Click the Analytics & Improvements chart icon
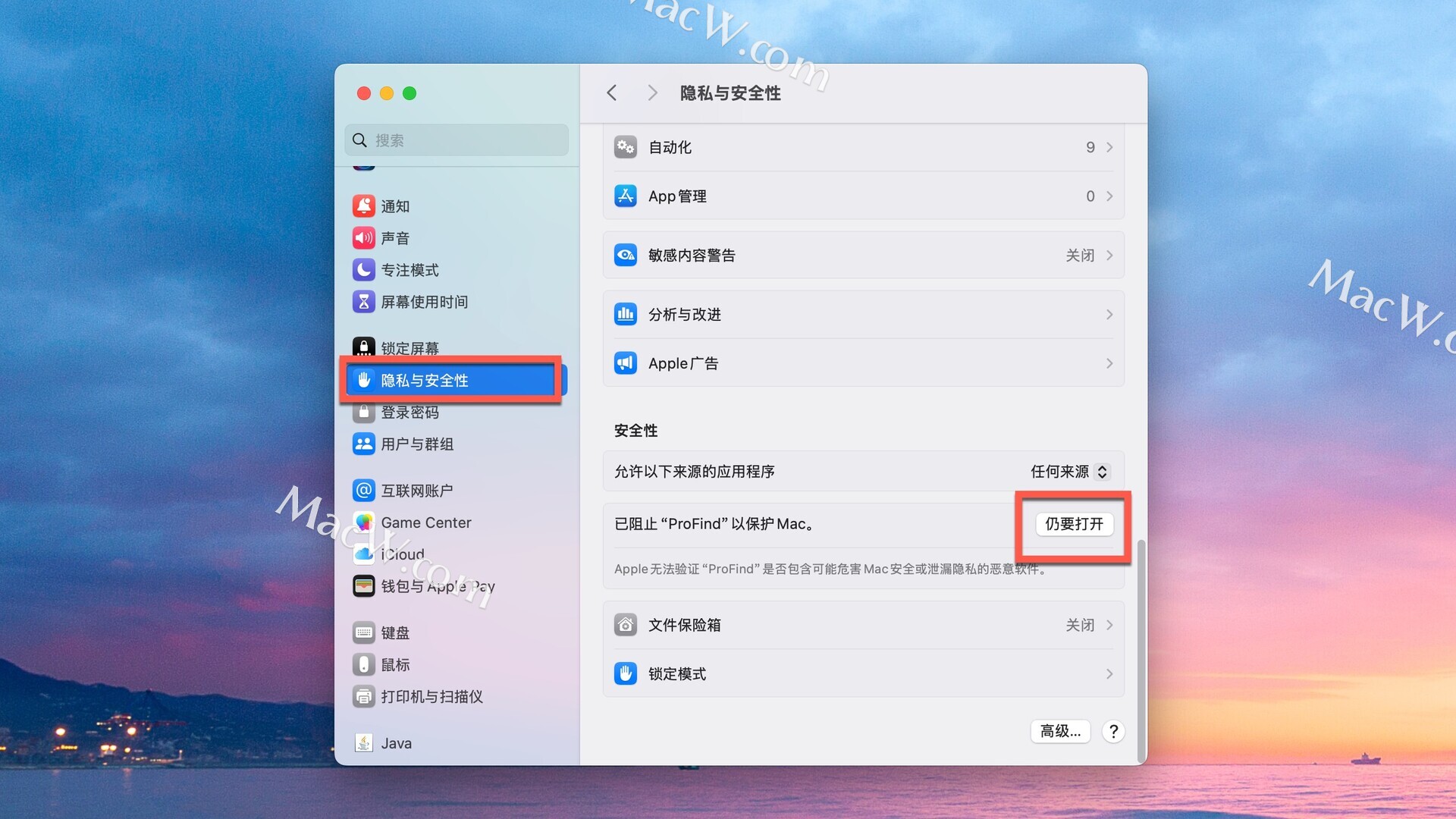This screenshot has height=819, width=1456. 625,314
